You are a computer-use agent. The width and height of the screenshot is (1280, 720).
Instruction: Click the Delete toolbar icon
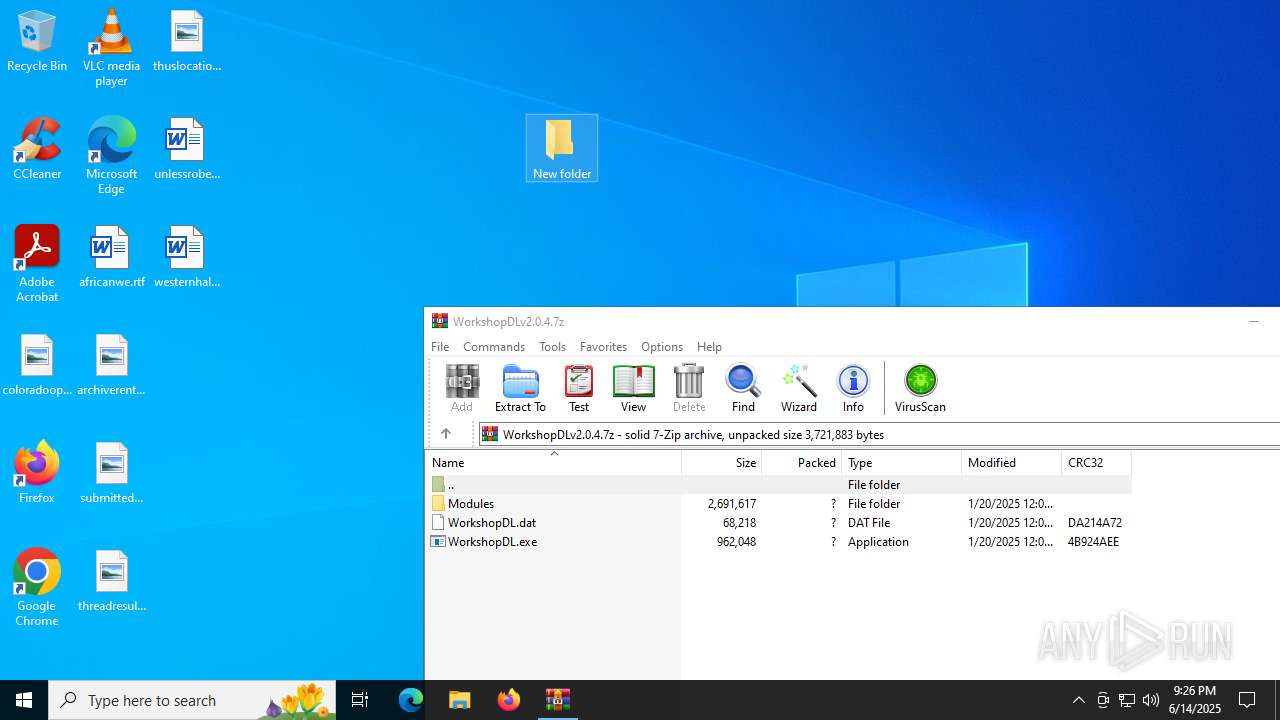689,388
